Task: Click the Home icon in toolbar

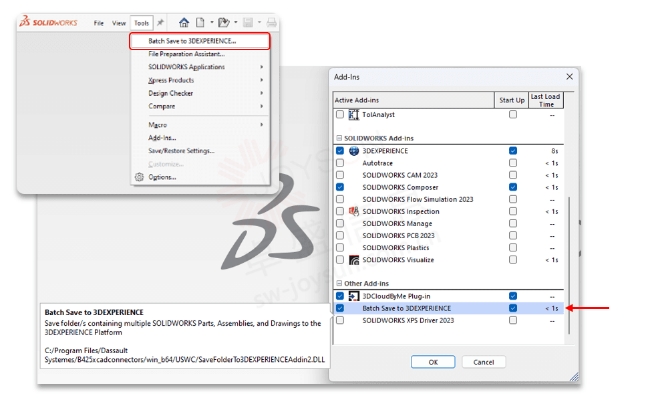Action: [184, 22]
